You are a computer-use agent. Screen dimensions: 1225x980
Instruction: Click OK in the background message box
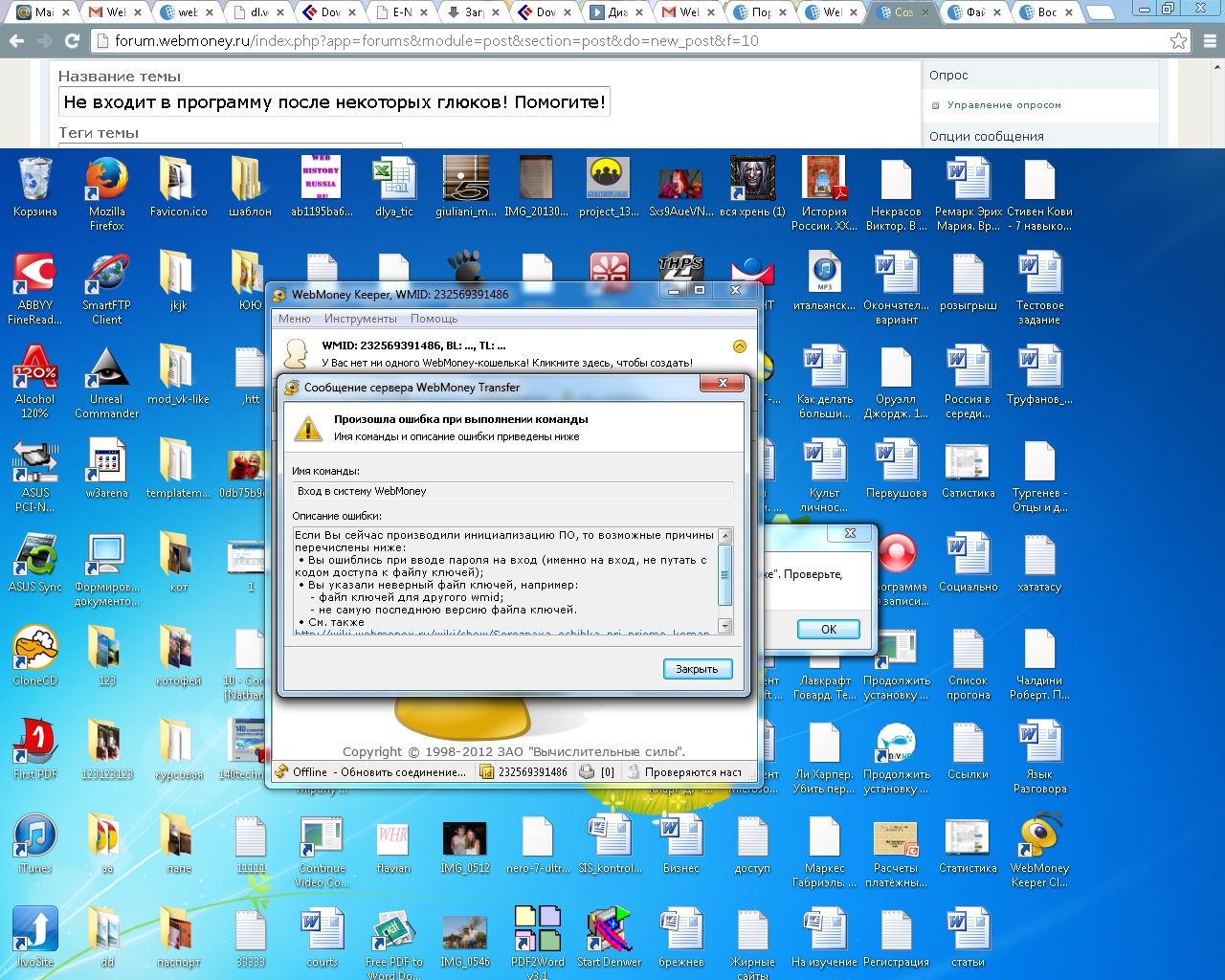[x=829, y=629]
